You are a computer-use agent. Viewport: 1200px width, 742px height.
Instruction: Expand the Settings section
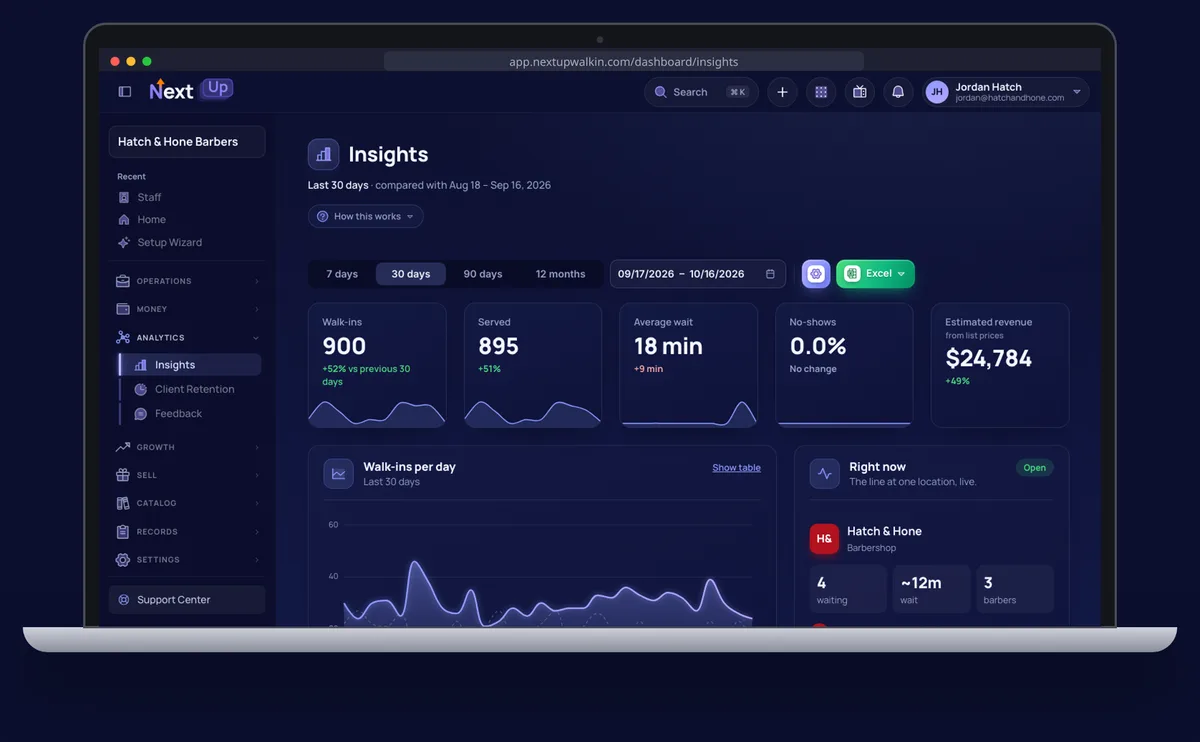pos(187,560)
